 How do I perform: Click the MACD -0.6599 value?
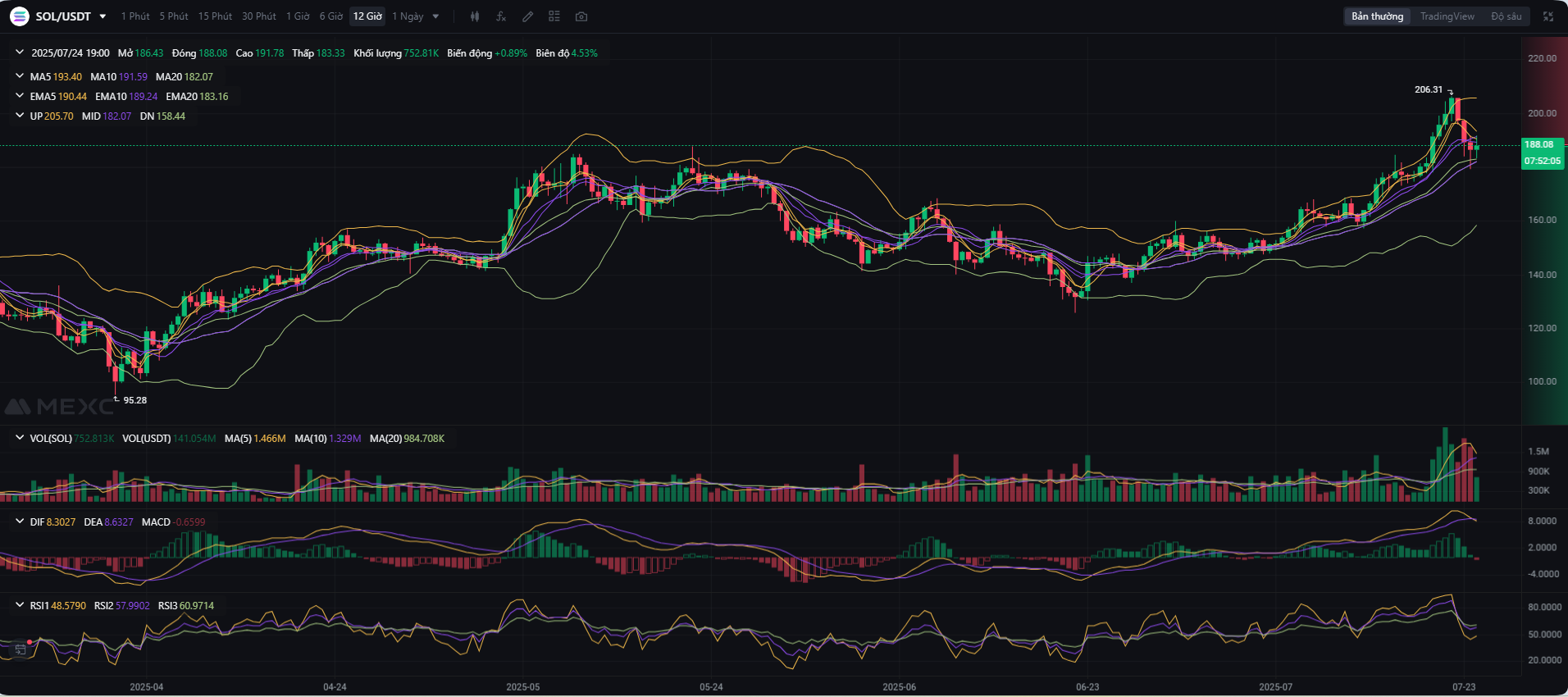(173, 522)
